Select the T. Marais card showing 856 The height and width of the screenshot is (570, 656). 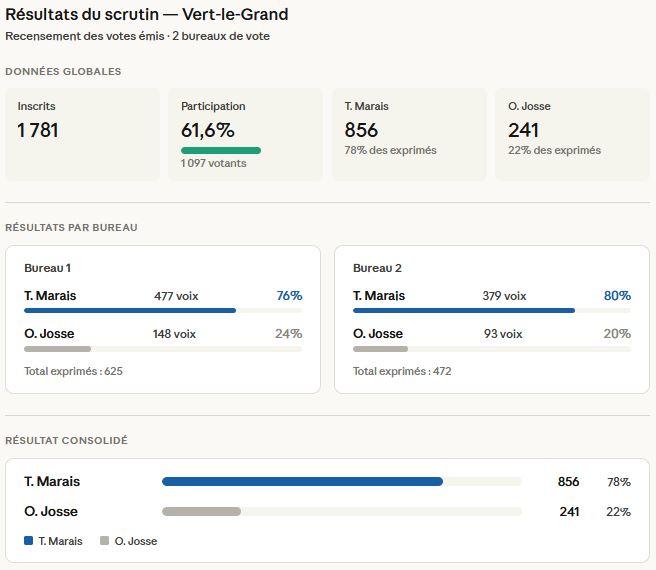[409, 134]
